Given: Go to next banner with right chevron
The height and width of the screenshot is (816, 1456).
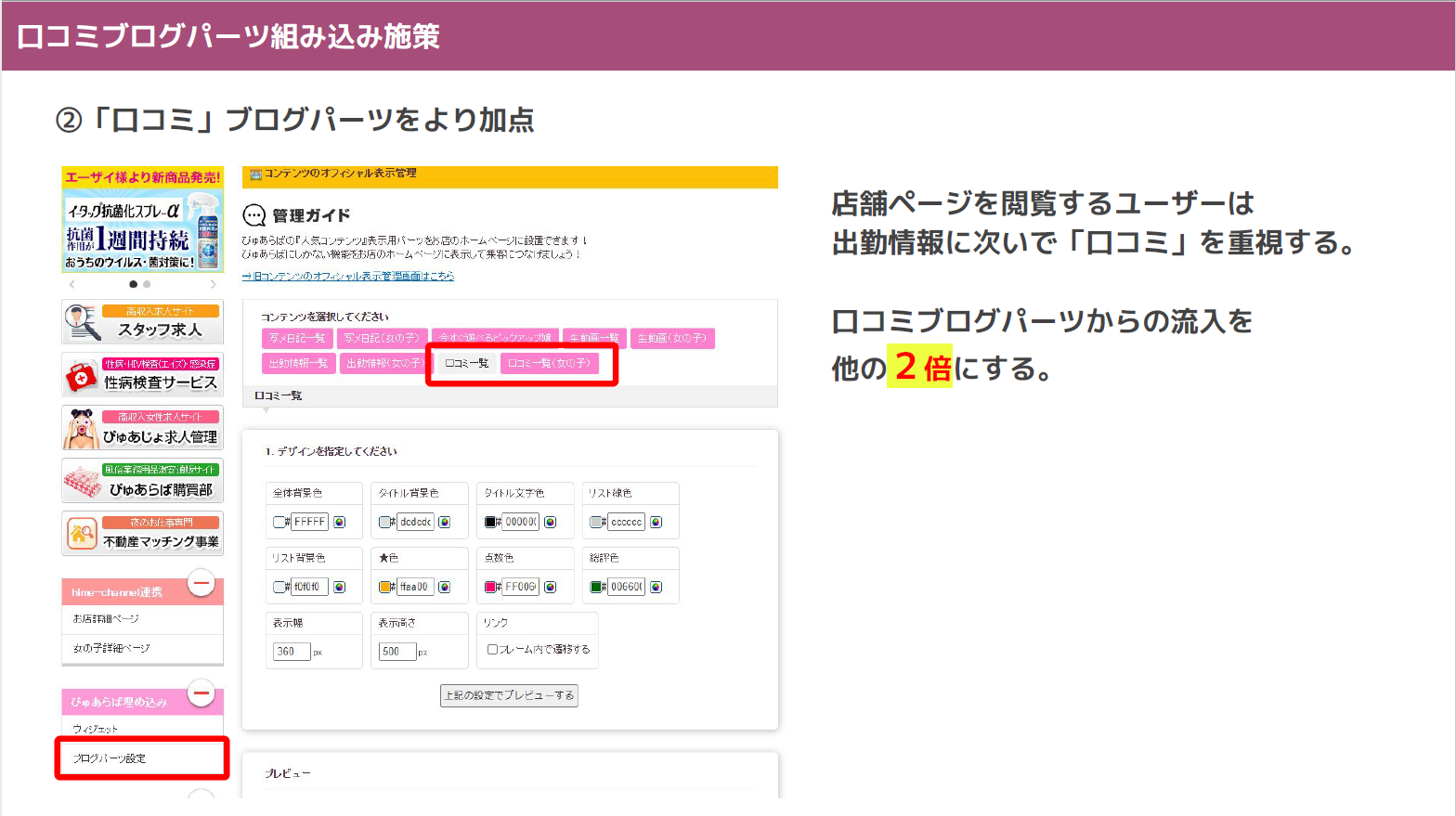Looking at the screenshot, I should [213, 284].
